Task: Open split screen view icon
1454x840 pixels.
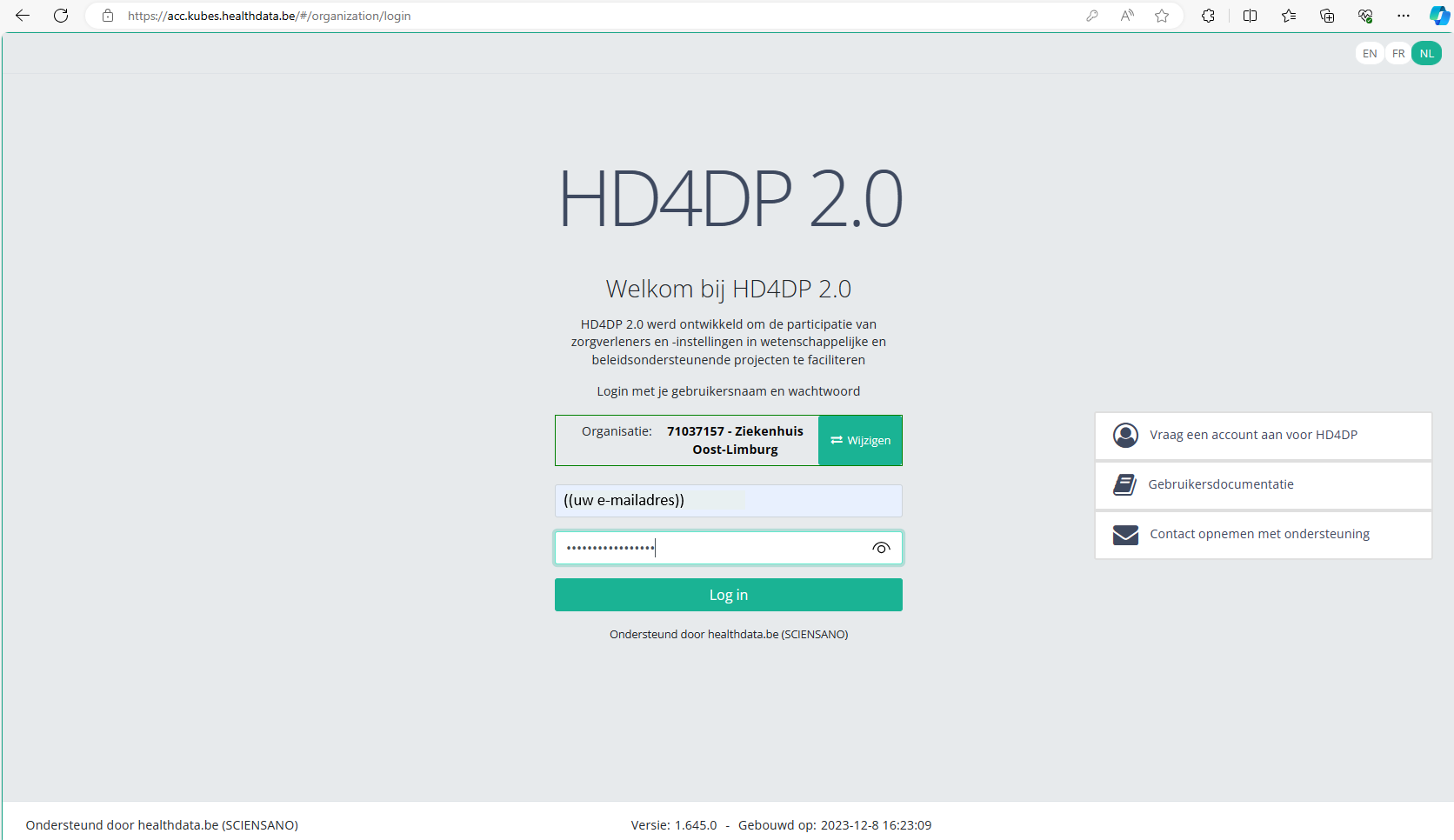Action: pyautogui.click(x=1250, y=16)
